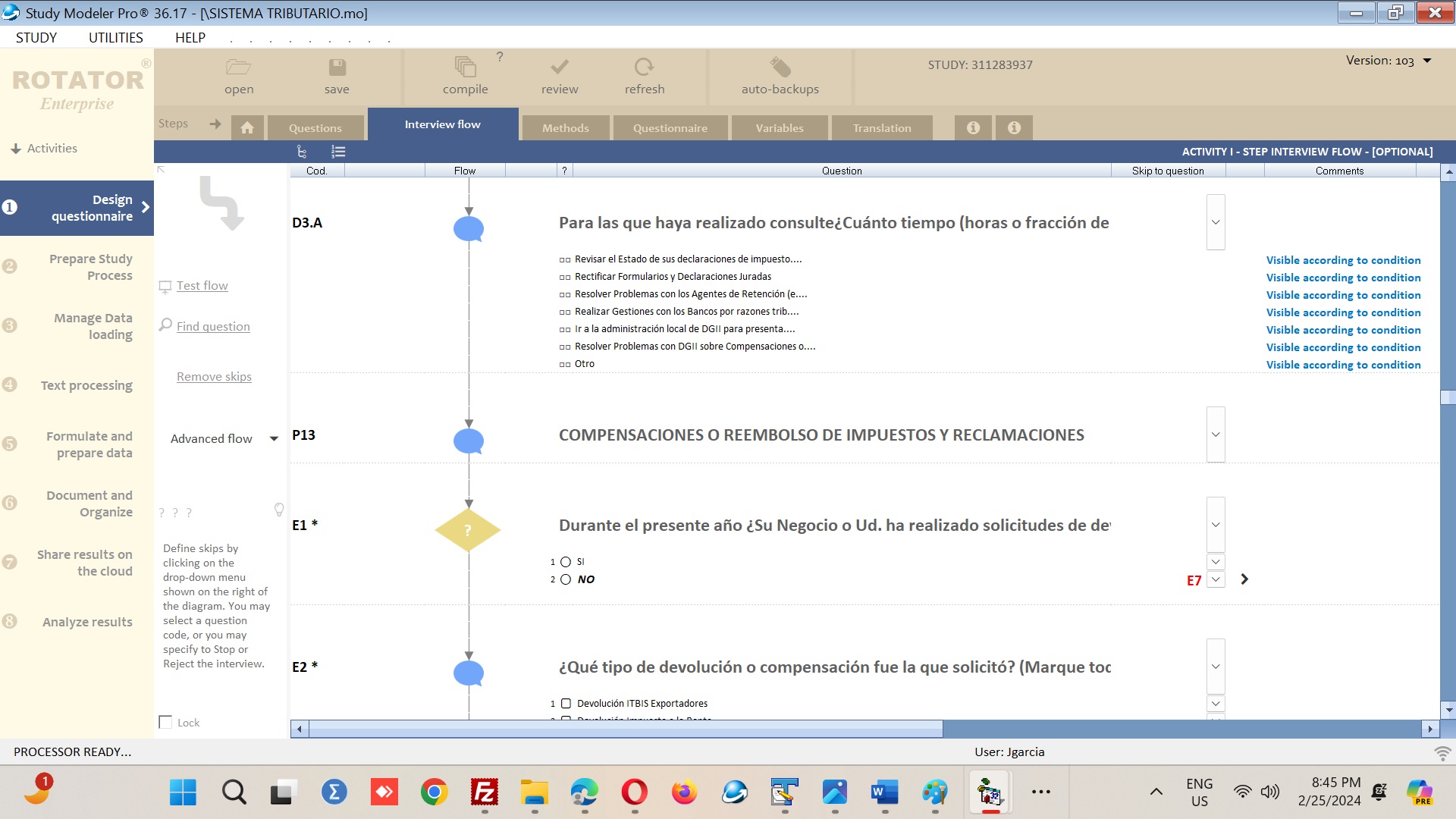Viewport: 1456px width, 819px height.
Task: Click the save disk icon
Action: (337, 67)
